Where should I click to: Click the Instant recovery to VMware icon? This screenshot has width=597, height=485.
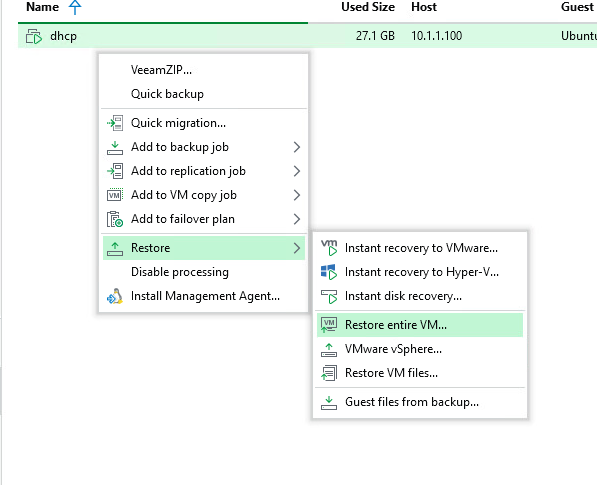329,247
